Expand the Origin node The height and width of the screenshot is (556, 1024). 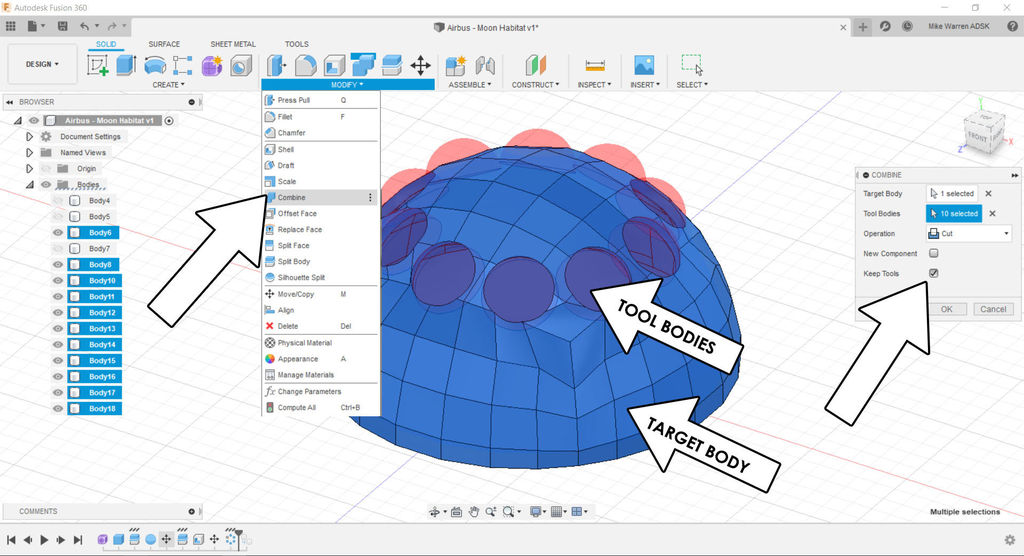pyautogui.click(x=29, y=169)
